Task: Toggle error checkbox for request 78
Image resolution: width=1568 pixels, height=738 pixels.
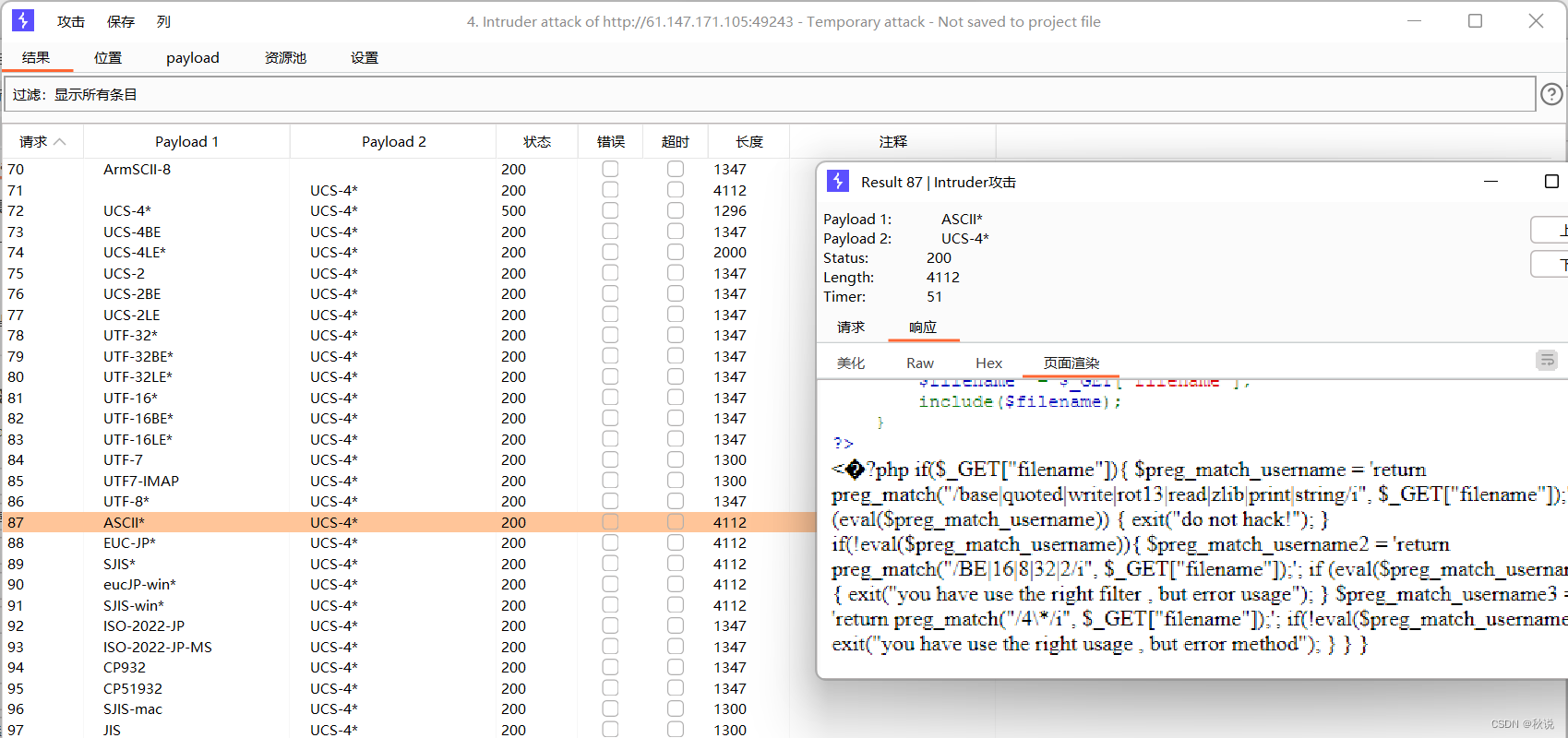Action: pos(610,335)
